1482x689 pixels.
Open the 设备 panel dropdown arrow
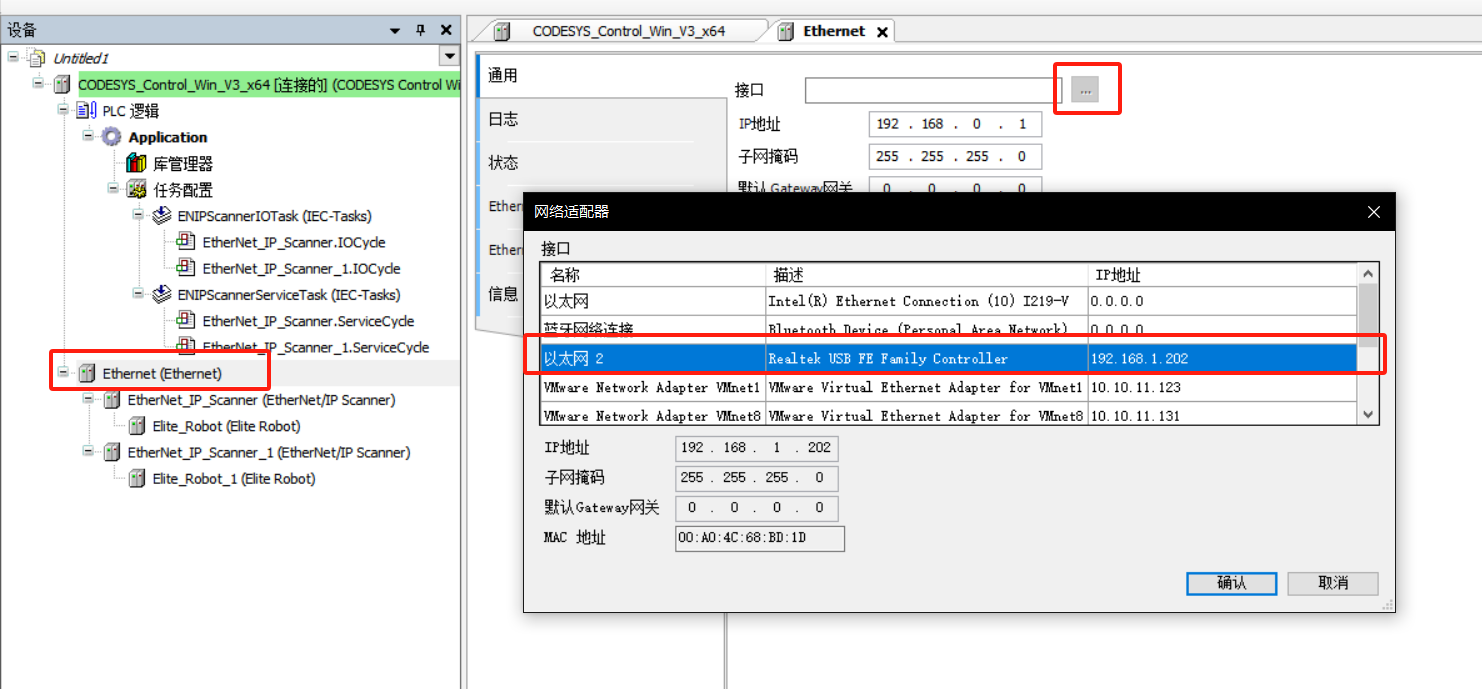(x=397, y=31)
